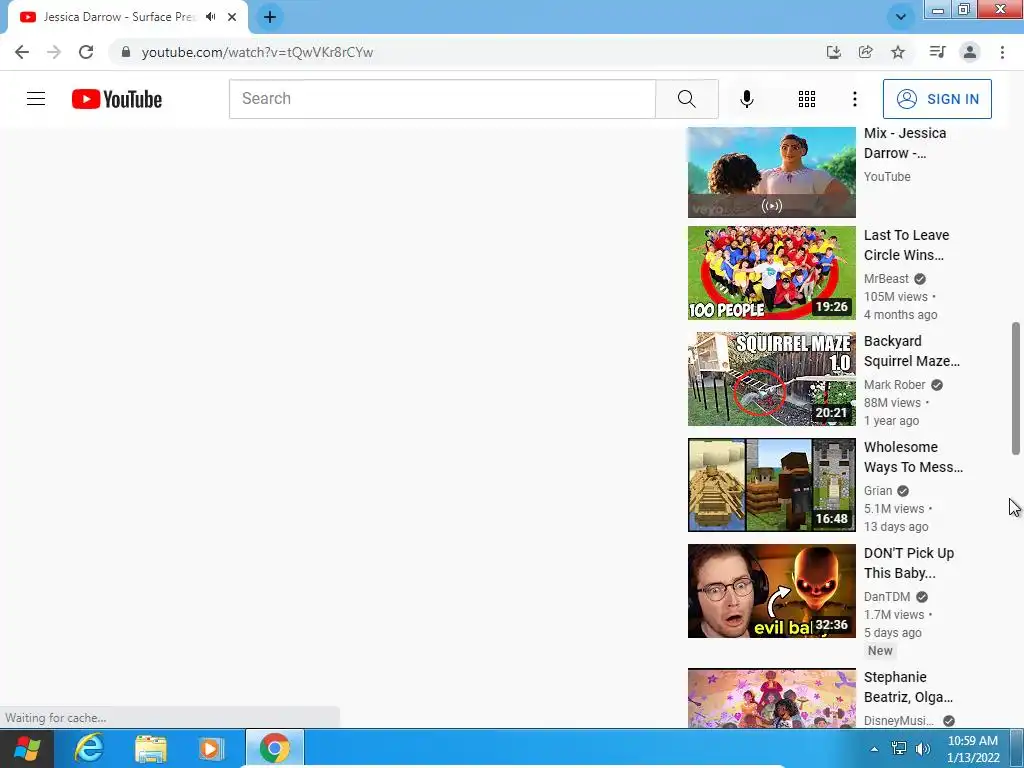Go forward with the browser forward arrow

click(54, 52)
